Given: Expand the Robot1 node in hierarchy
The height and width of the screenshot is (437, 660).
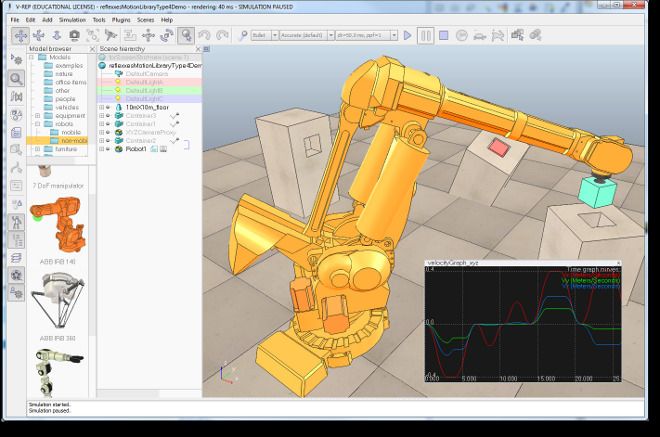Looking at the screenshot, I should [x=100, y=149].
